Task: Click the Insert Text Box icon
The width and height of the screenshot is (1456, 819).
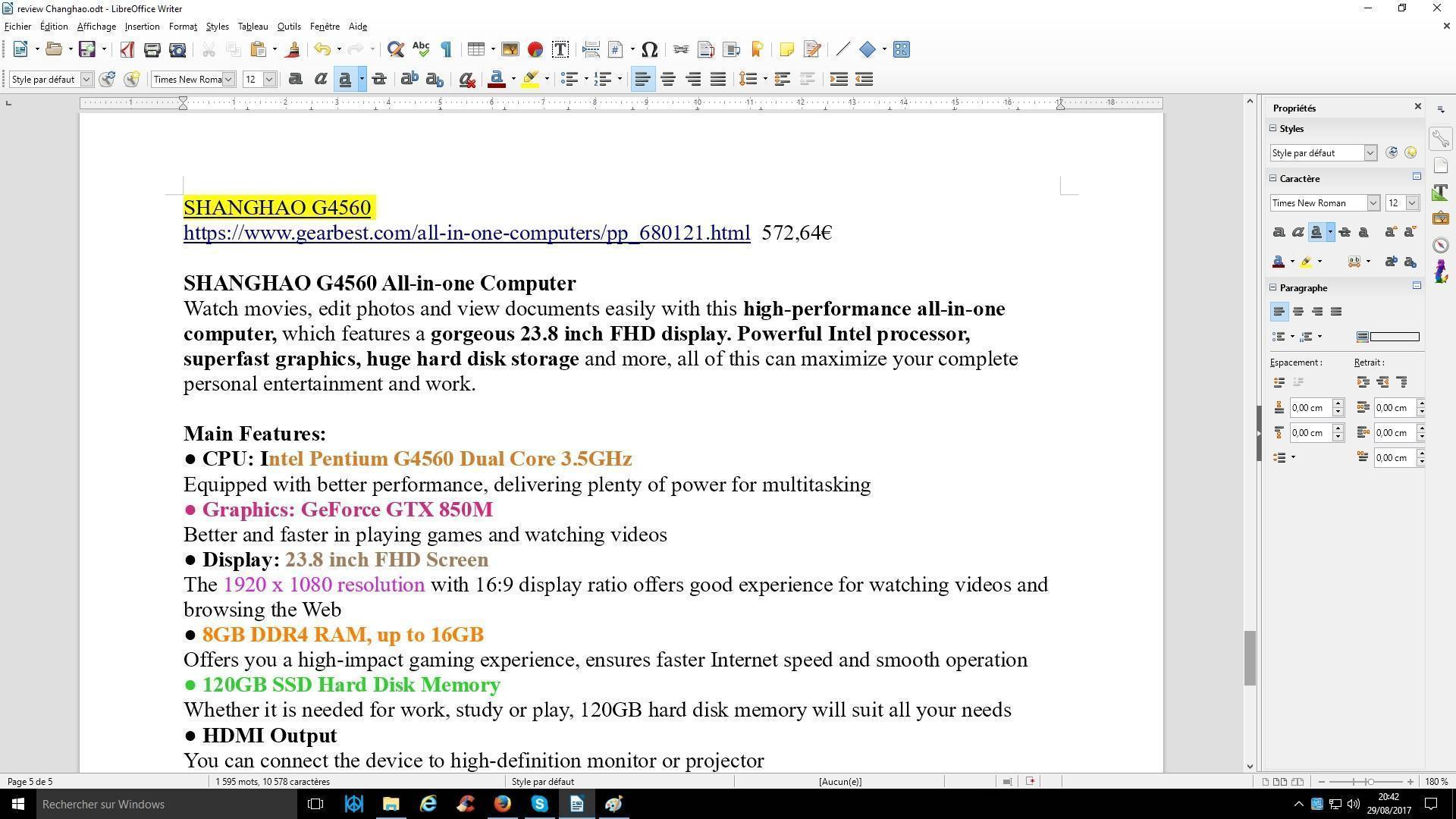Action: (x=560, y=50)
